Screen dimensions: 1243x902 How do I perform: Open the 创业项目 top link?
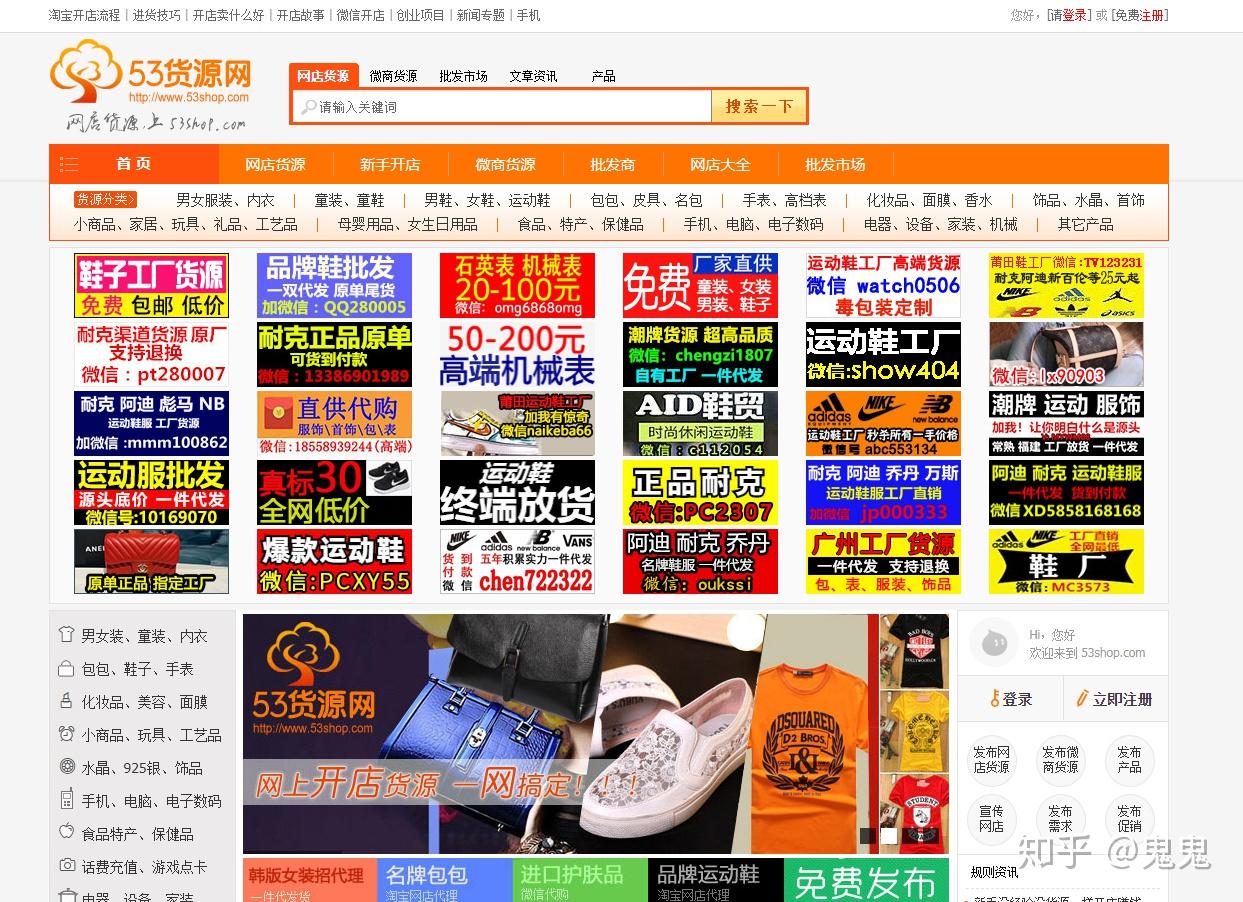tap(421, 15)
